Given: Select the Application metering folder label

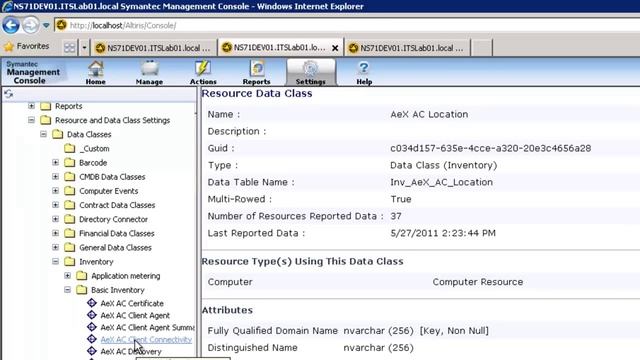Looking at the screenshot, I should pos(126,276).
